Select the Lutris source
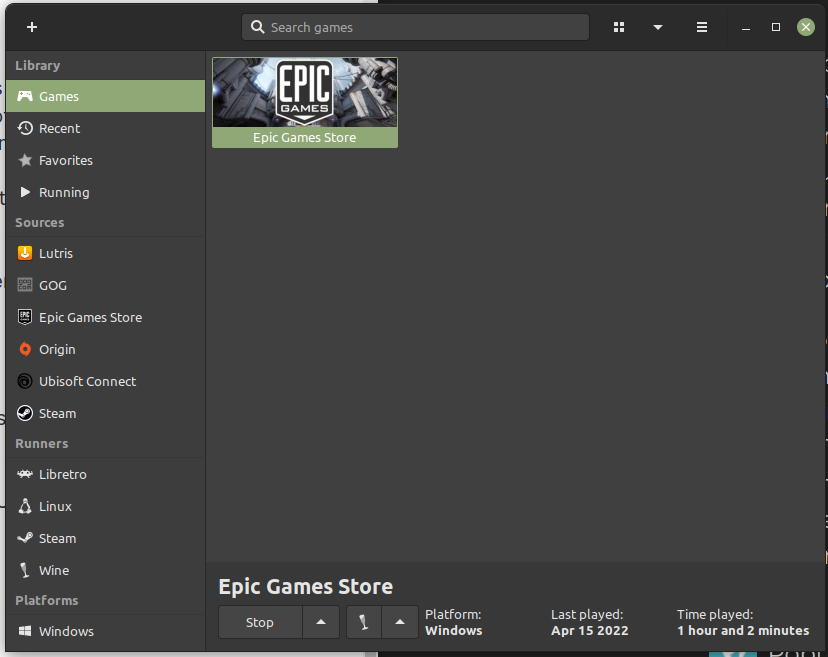828x657 pixels. (106, 253)
